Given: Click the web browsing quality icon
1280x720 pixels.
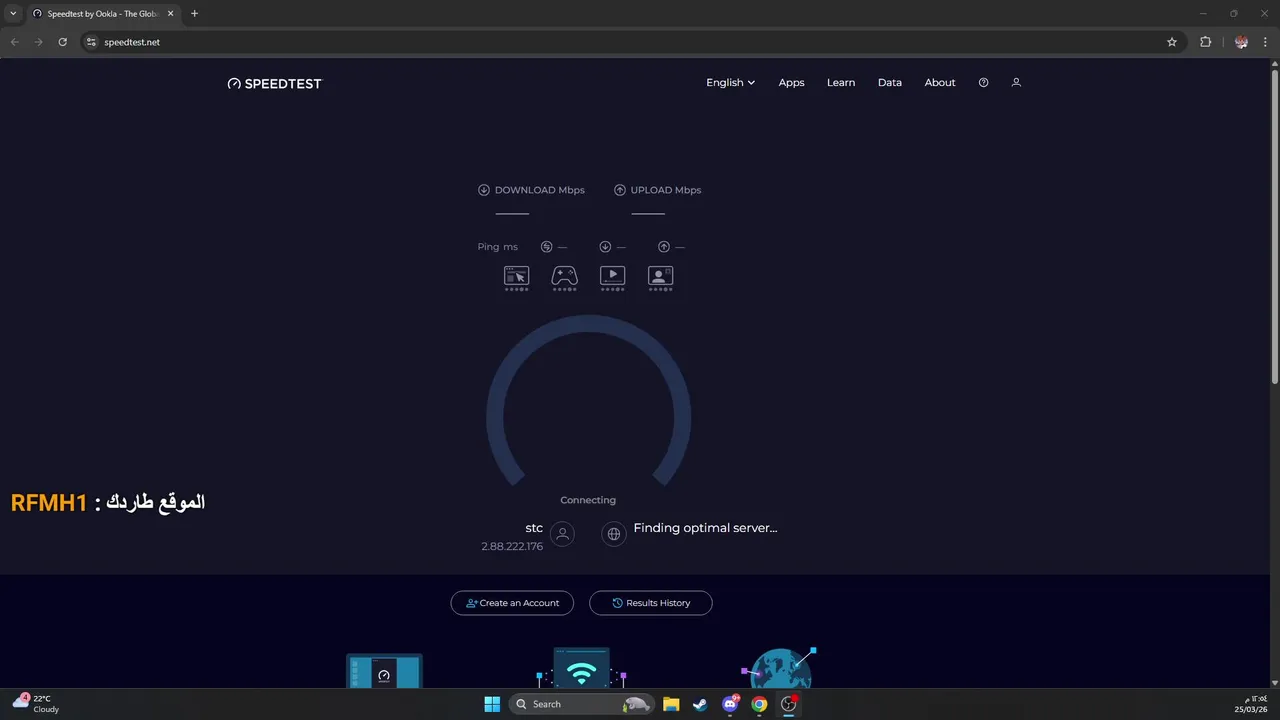Looking at the screenshot, I should [x=516, y=277].
